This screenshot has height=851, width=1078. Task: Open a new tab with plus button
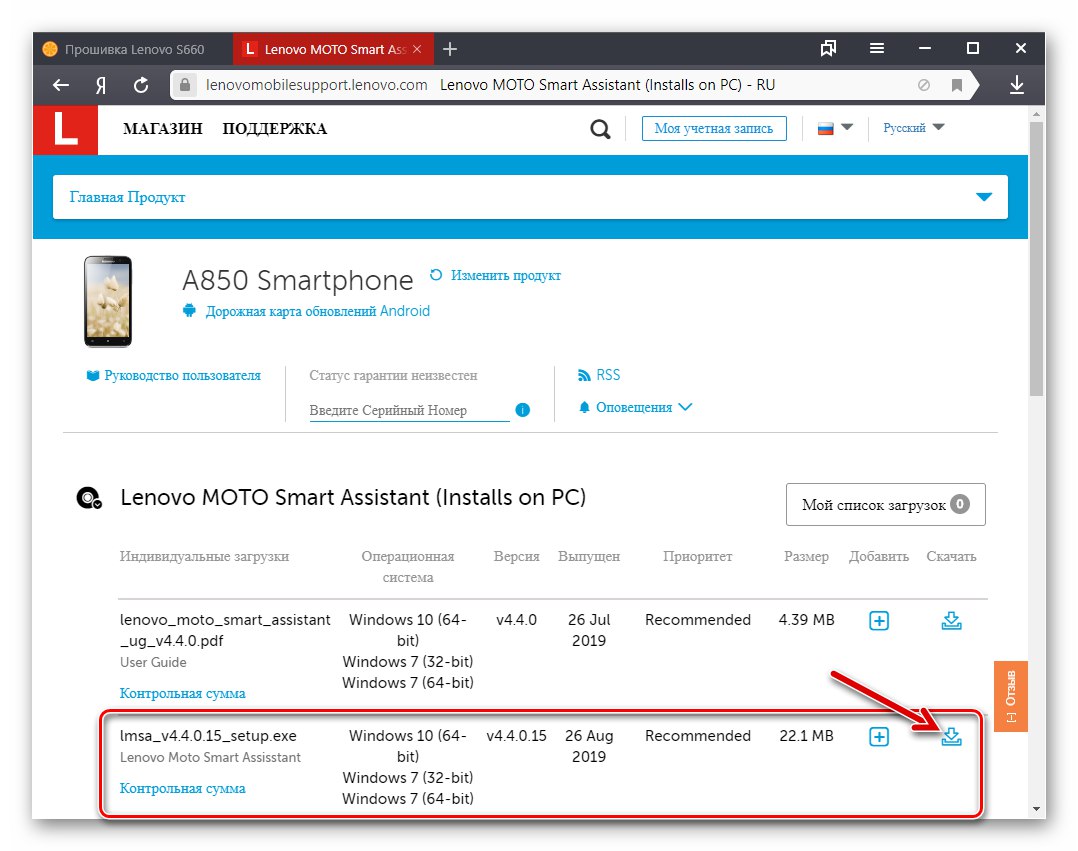[x=450, y=49]
